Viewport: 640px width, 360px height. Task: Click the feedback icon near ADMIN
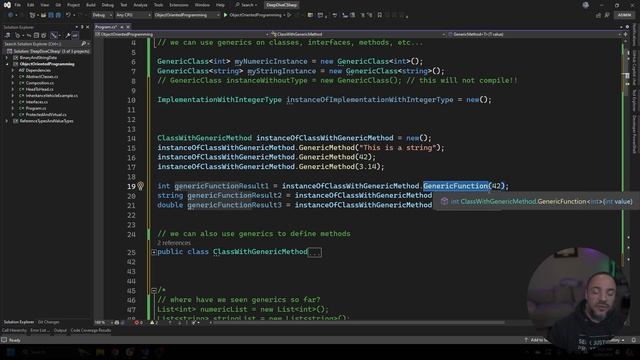[x=607, y=15]
